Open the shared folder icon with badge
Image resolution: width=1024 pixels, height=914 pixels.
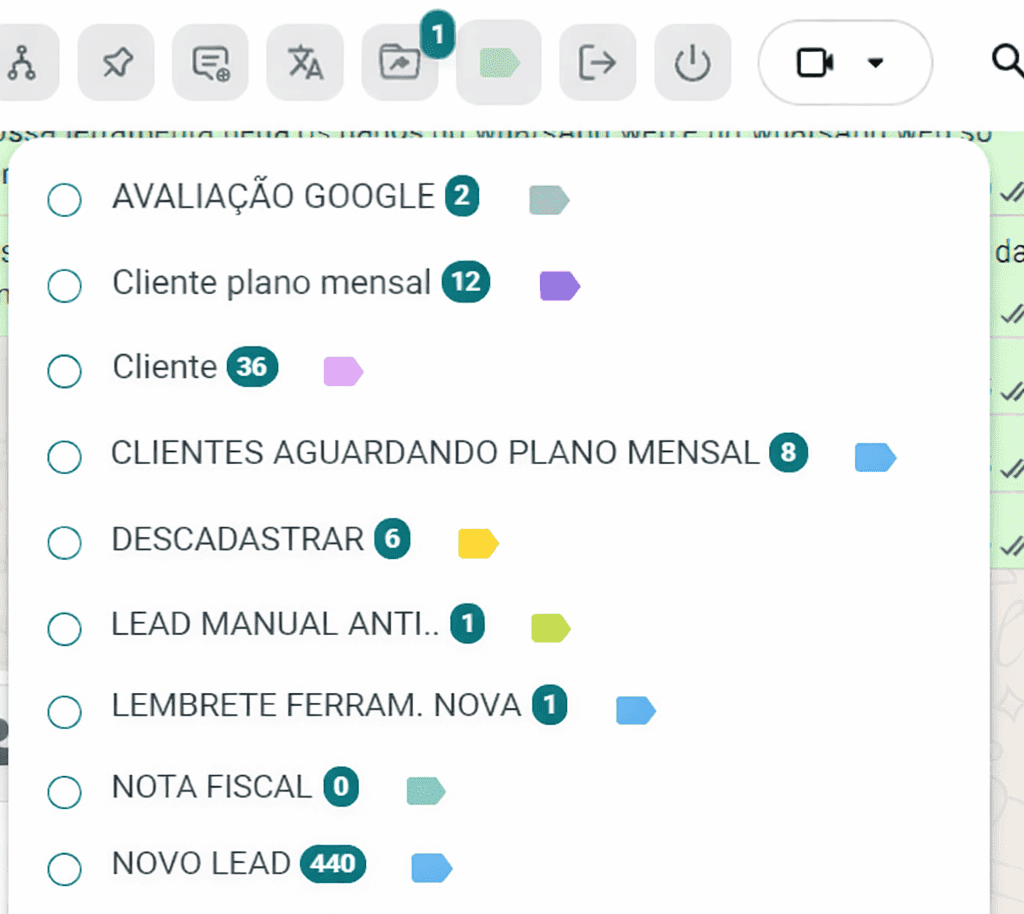(x=400, y=63)
